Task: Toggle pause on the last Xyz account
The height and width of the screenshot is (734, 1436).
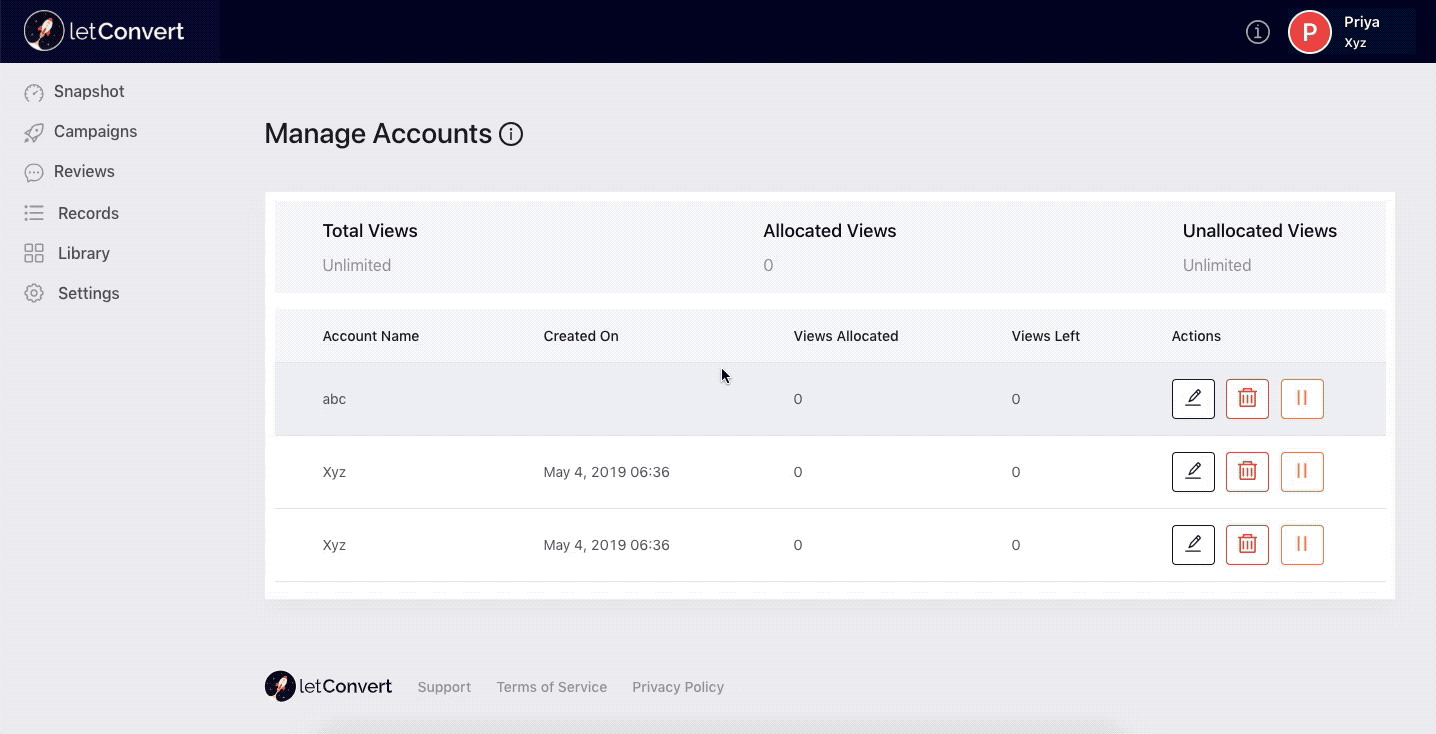Action: pos(1301,545)
